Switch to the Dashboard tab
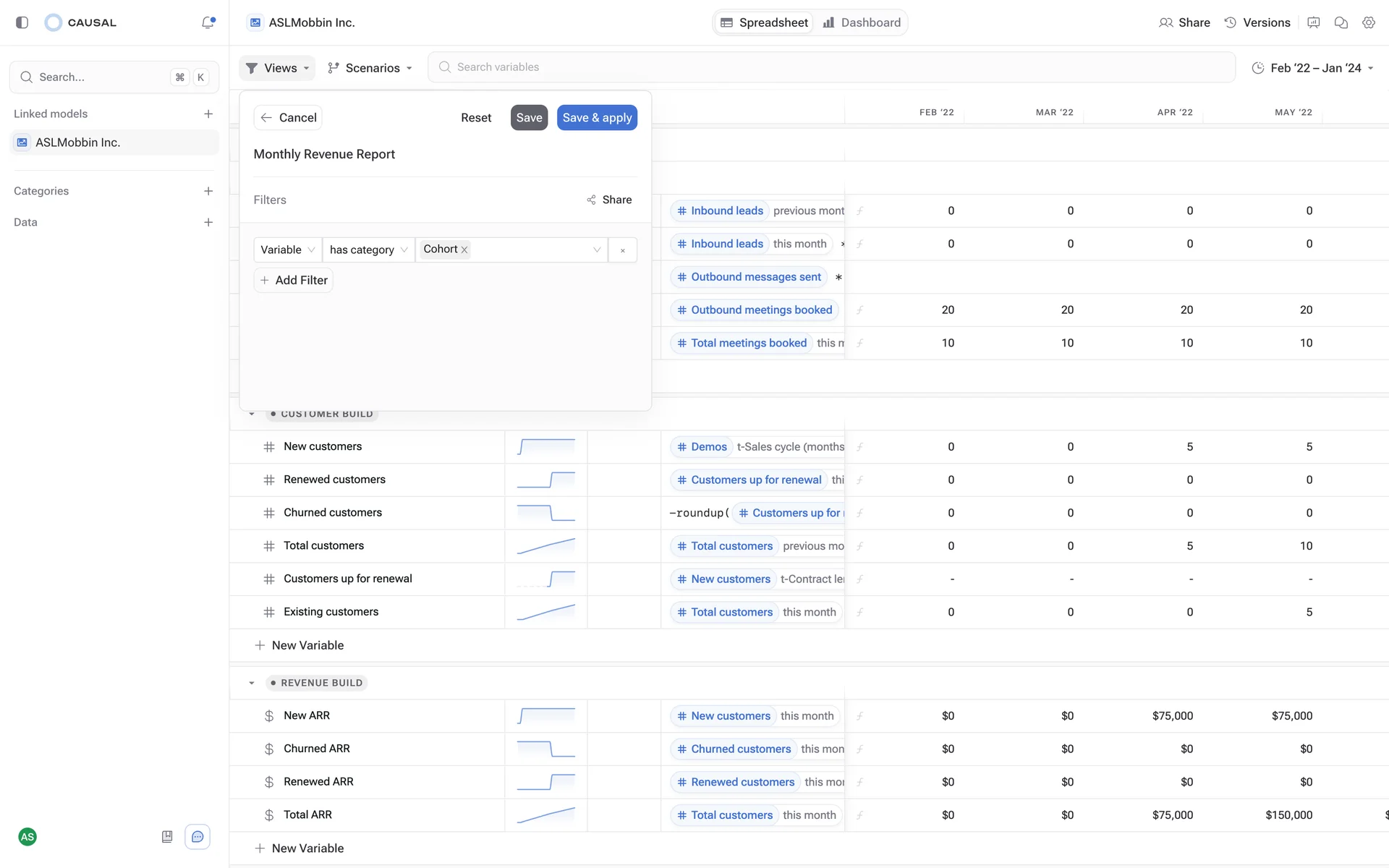Screen dimensions: 1389x868 862,22
